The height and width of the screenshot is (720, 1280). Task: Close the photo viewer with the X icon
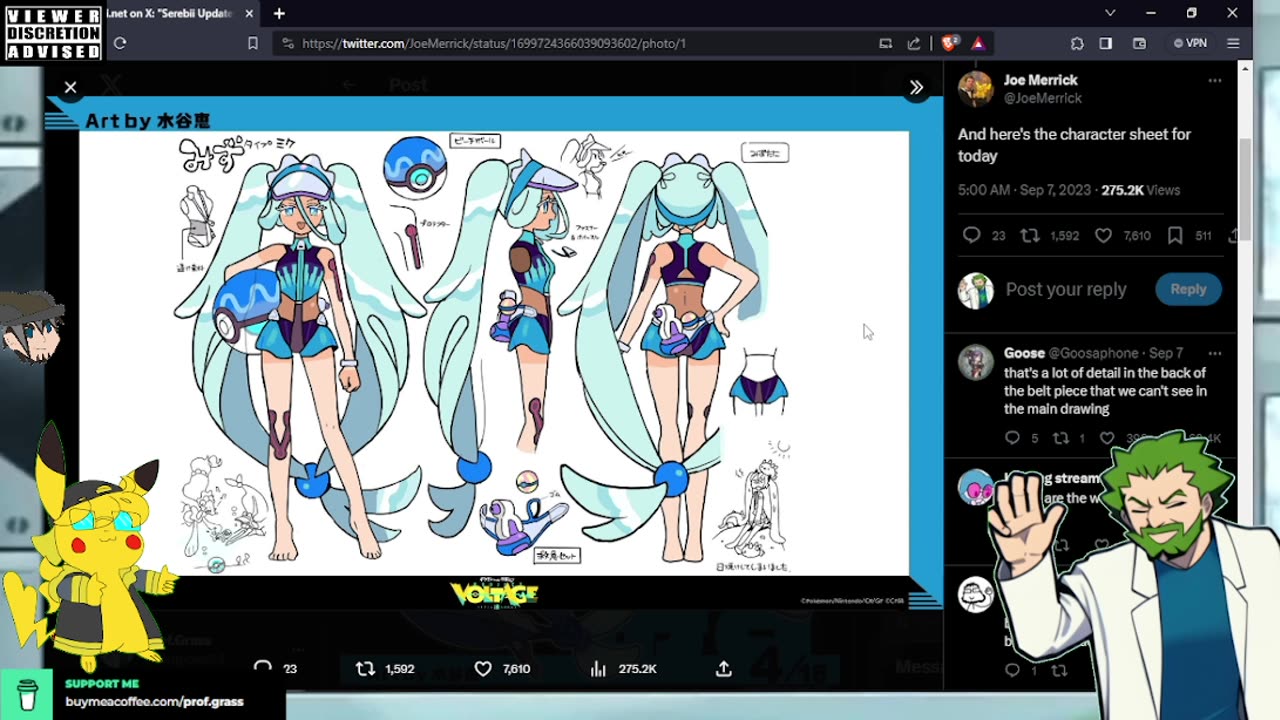pos(70,87)
